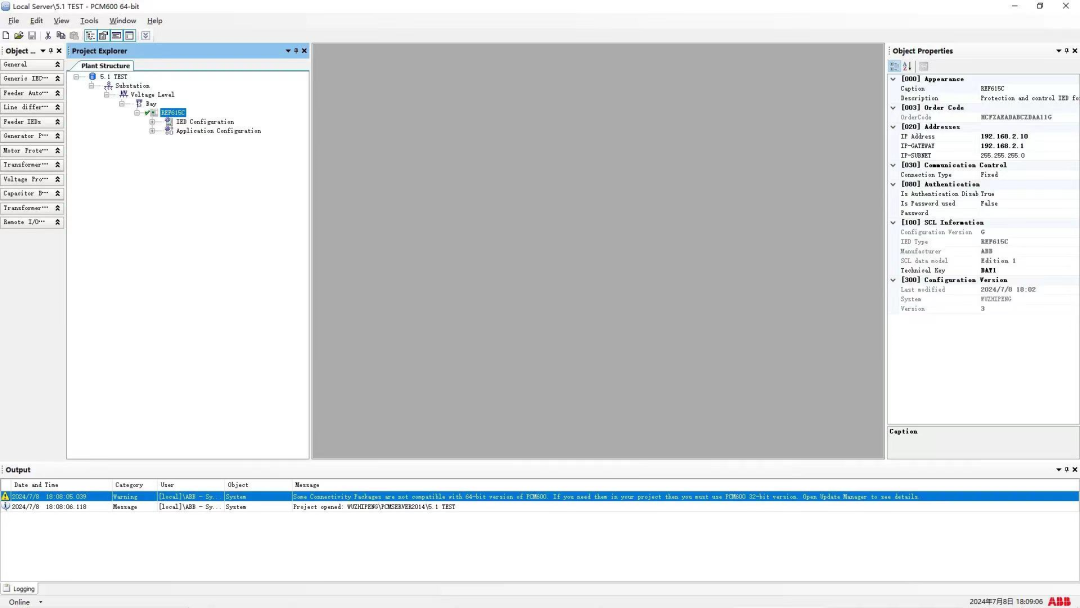Open the Help menu
The height and width of the screenshot is (608, 1080).
(x=154, y=21)
